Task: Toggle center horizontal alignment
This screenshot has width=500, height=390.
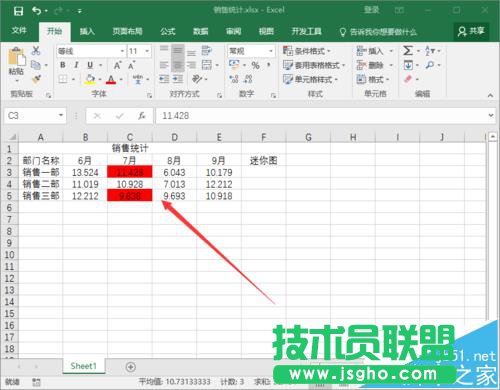Action: [x=178, y=65]
